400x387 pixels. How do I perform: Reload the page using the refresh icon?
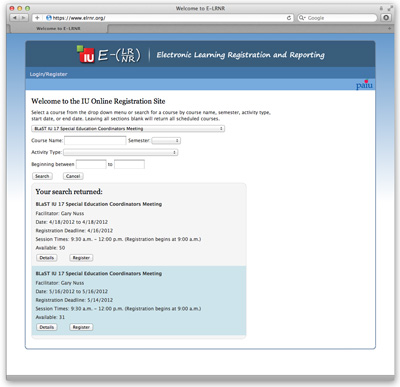click(289, 18)
